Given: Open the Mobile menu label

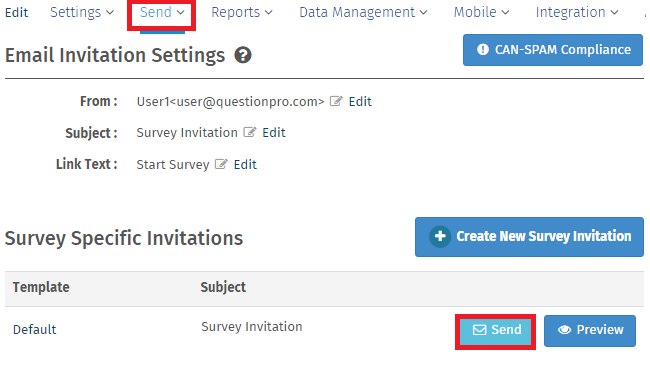Looking at the screenshot, I should (x=475, y=12).
